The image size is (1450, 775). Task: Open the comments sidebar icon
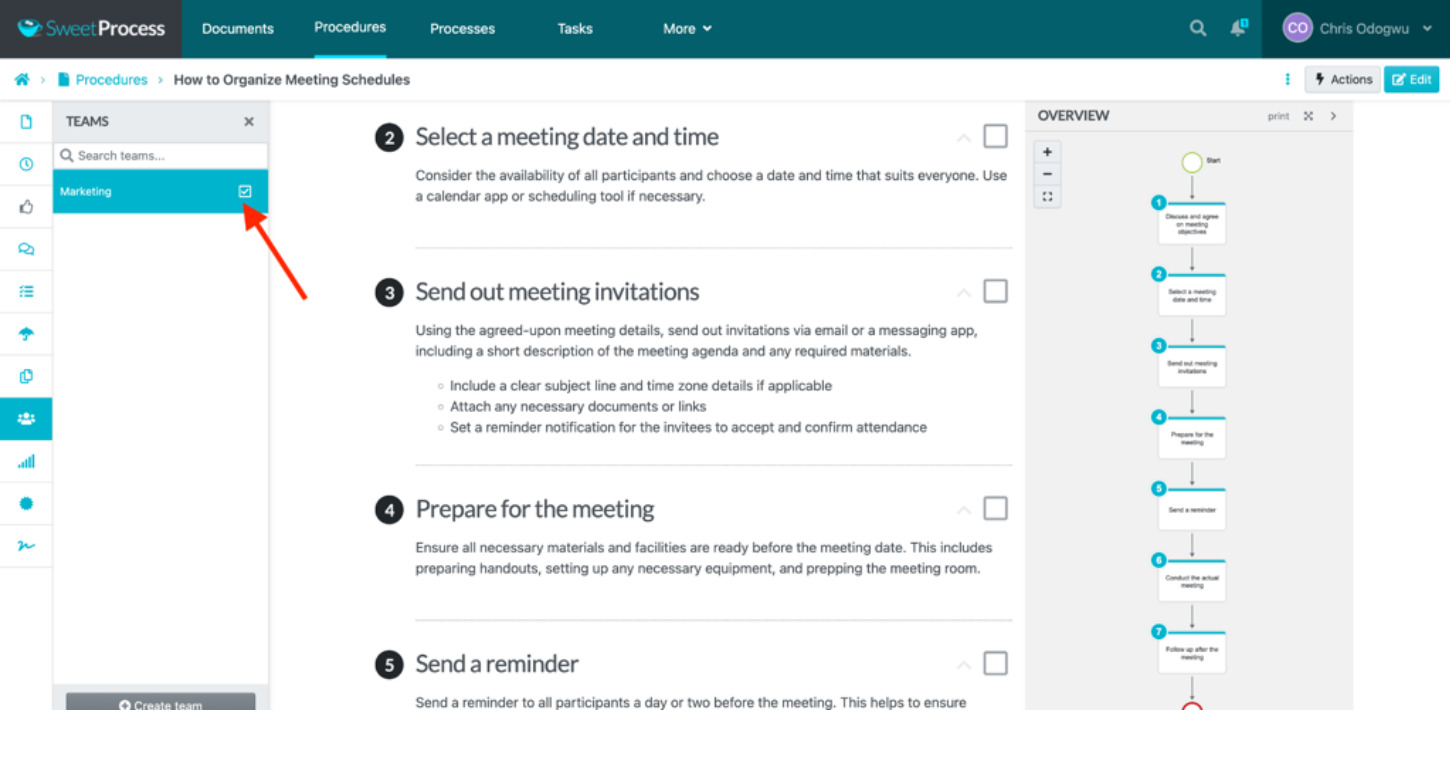coord(26,249)
